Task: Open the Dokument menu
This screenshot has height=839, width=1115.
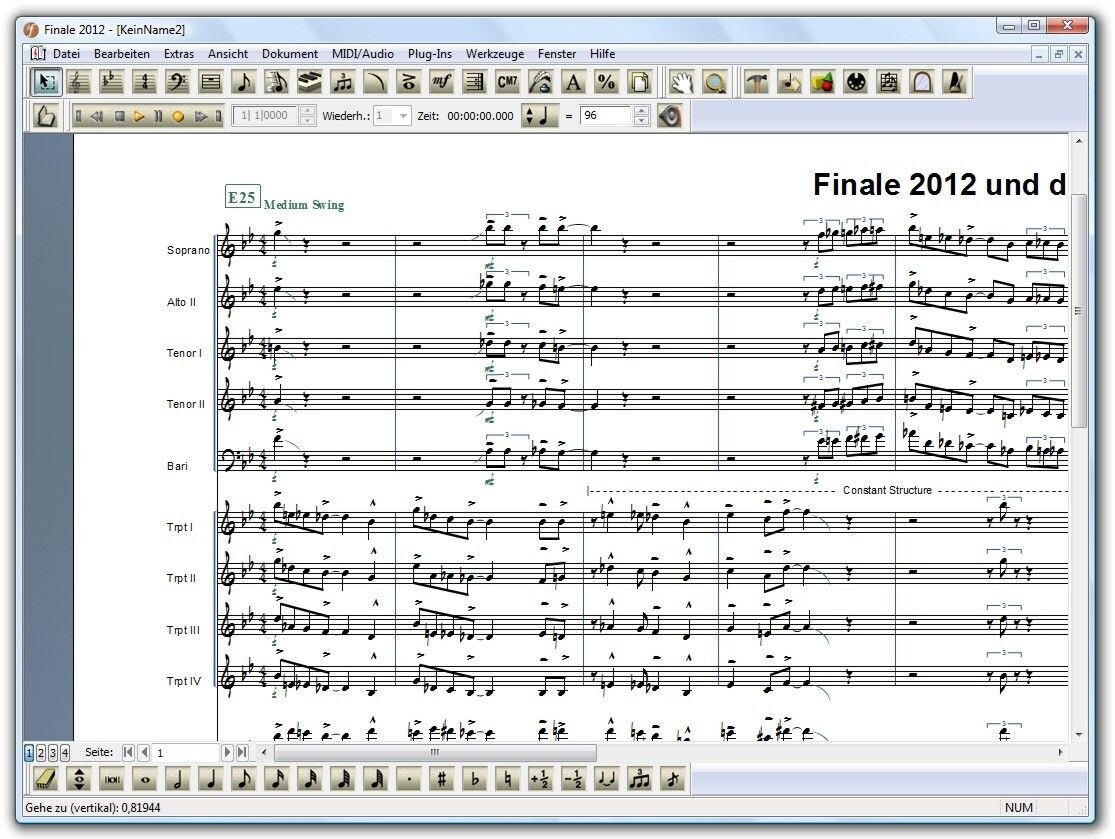Action: pos(289,53)
